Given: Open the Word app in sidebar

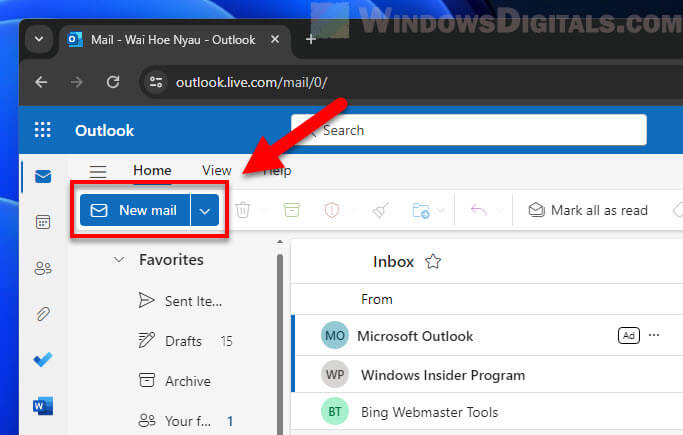Looking at the screenshot, I should [x=43, y=406].
